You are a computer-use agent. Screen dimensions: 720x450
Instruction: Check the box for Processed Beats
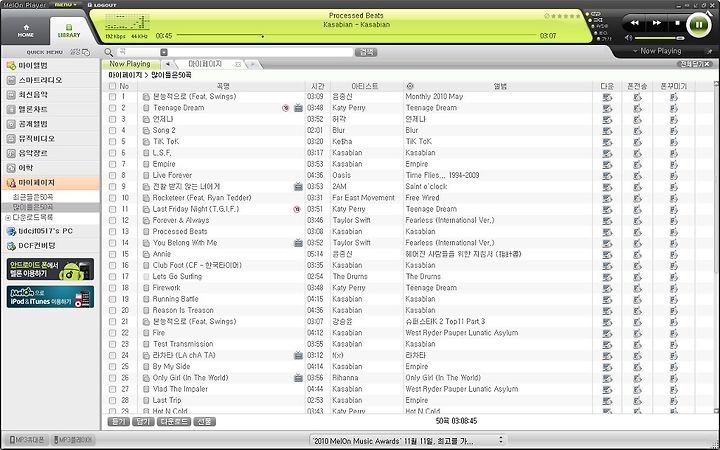pos(112,232)
